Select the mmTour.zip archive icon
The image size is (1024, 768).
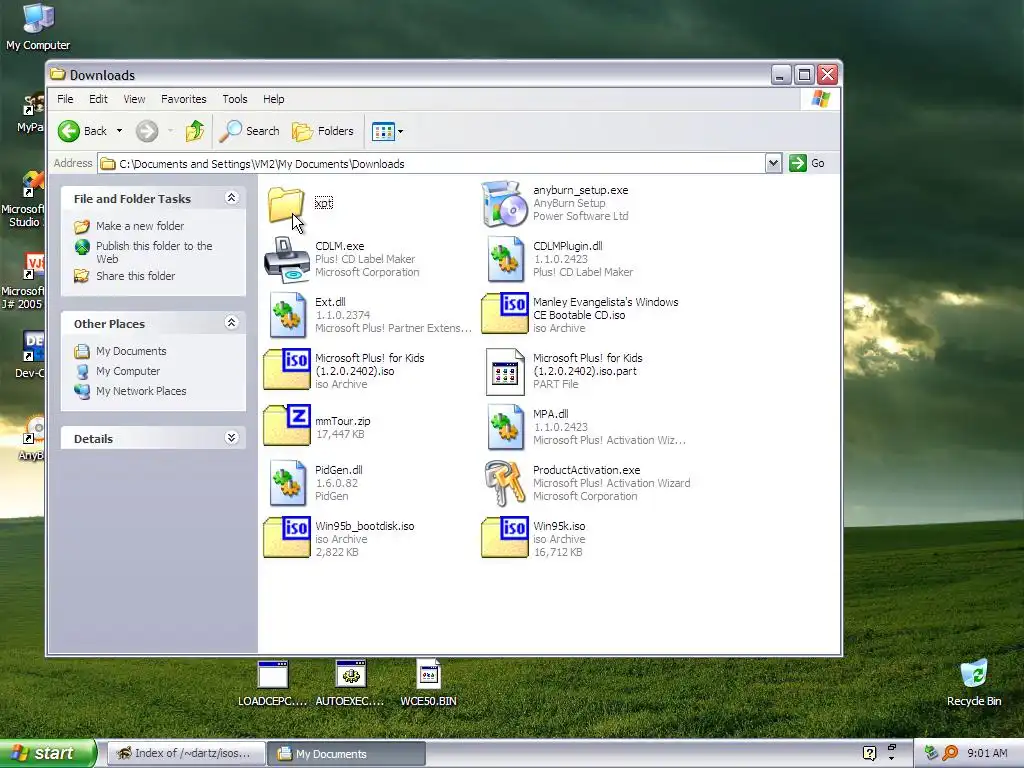pyautogui.click(x=286, y=425)
